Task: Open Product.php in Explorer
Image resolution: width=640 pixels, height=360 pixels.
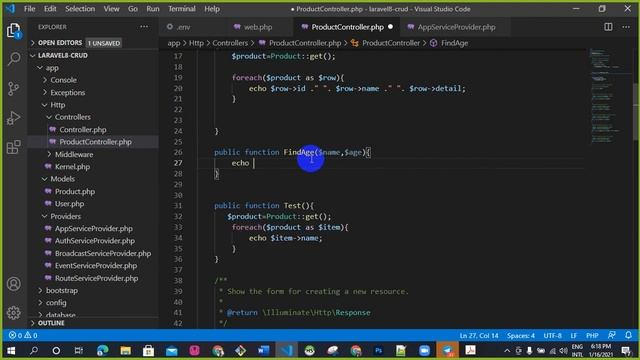Action: point(93,191)
